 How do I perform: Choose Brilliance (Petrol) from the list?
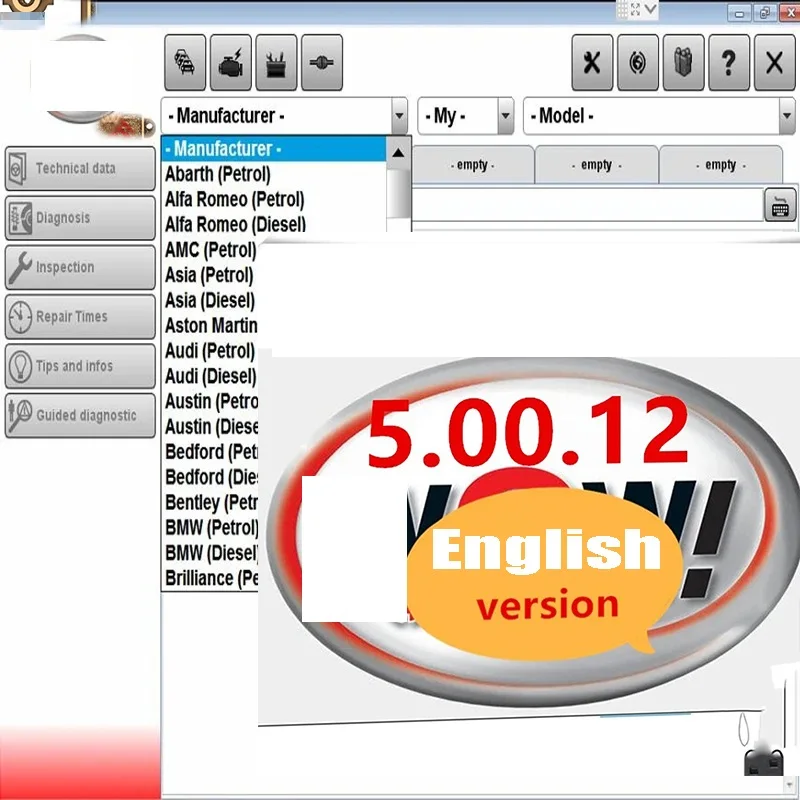point(211,579)
